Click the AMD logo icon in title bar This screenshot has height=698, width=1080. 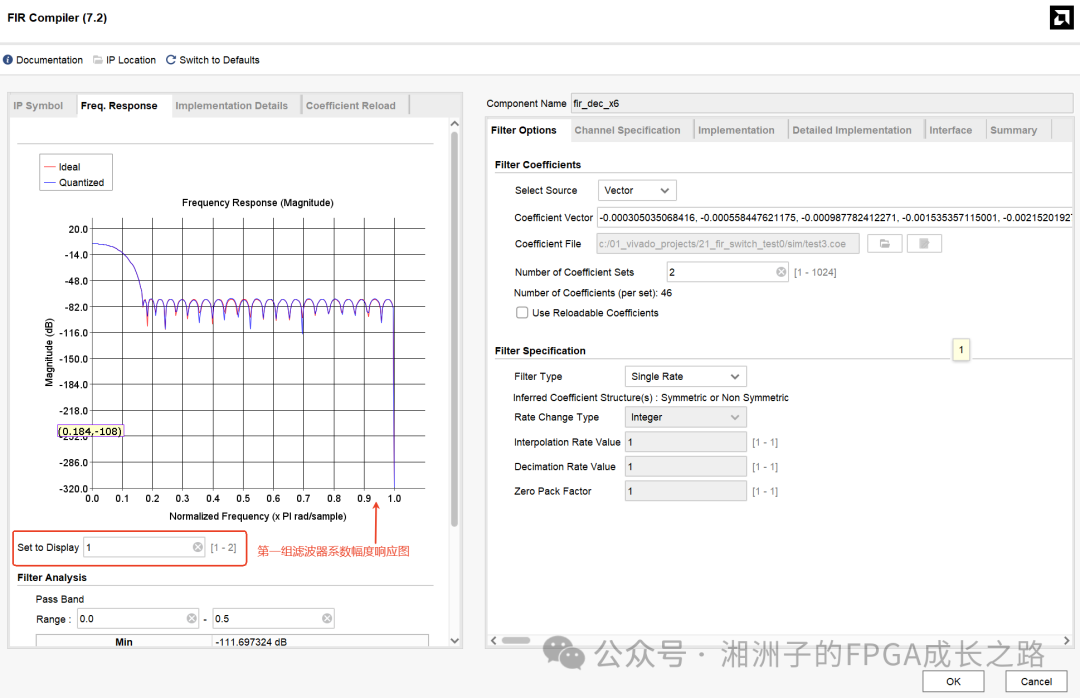point(1061,18)
